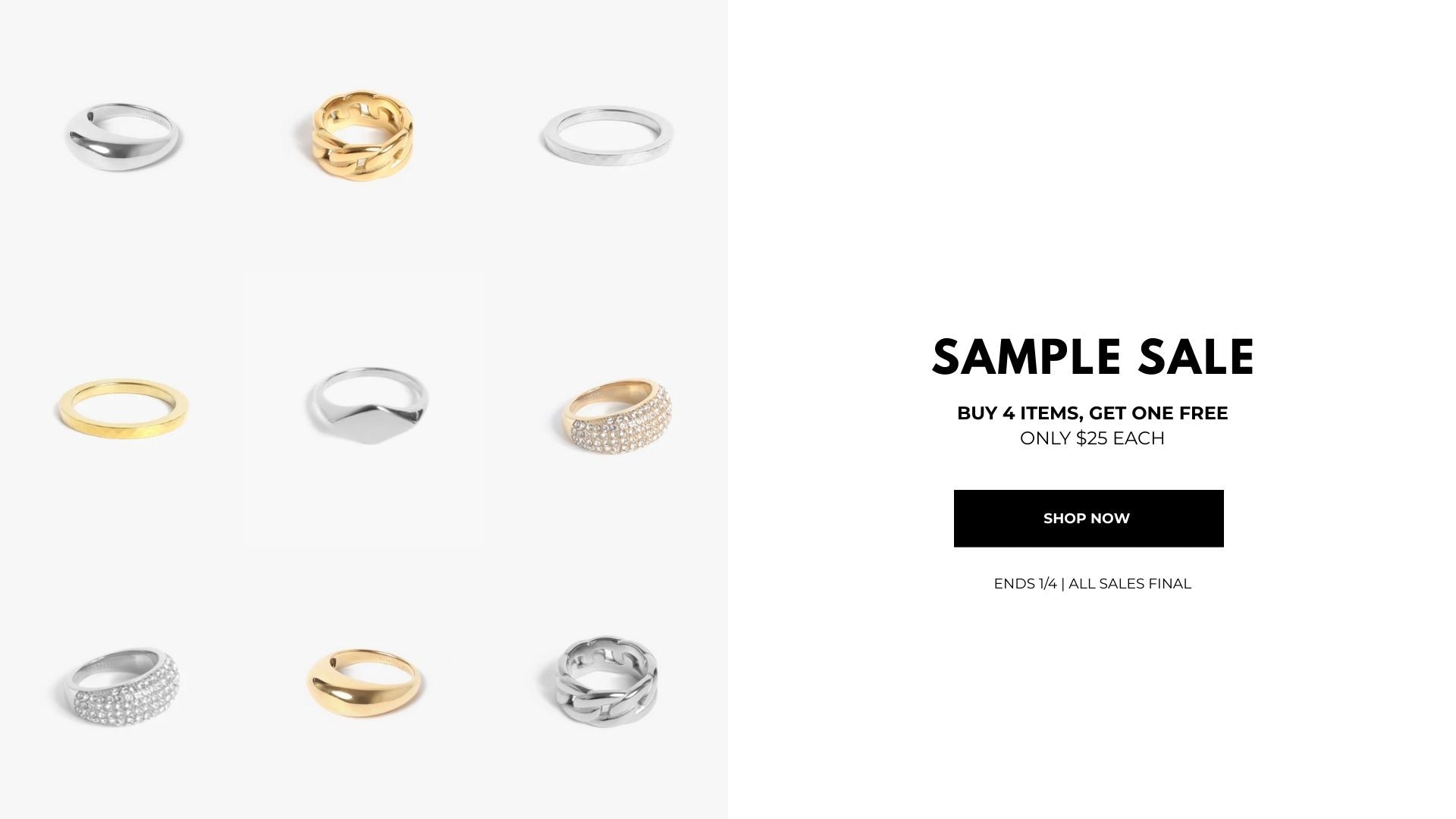The width and height of the screenshot is (1456, 819).
Task: Select the BUY 4 ITEMS phrase
Action: pos(1019,413)
